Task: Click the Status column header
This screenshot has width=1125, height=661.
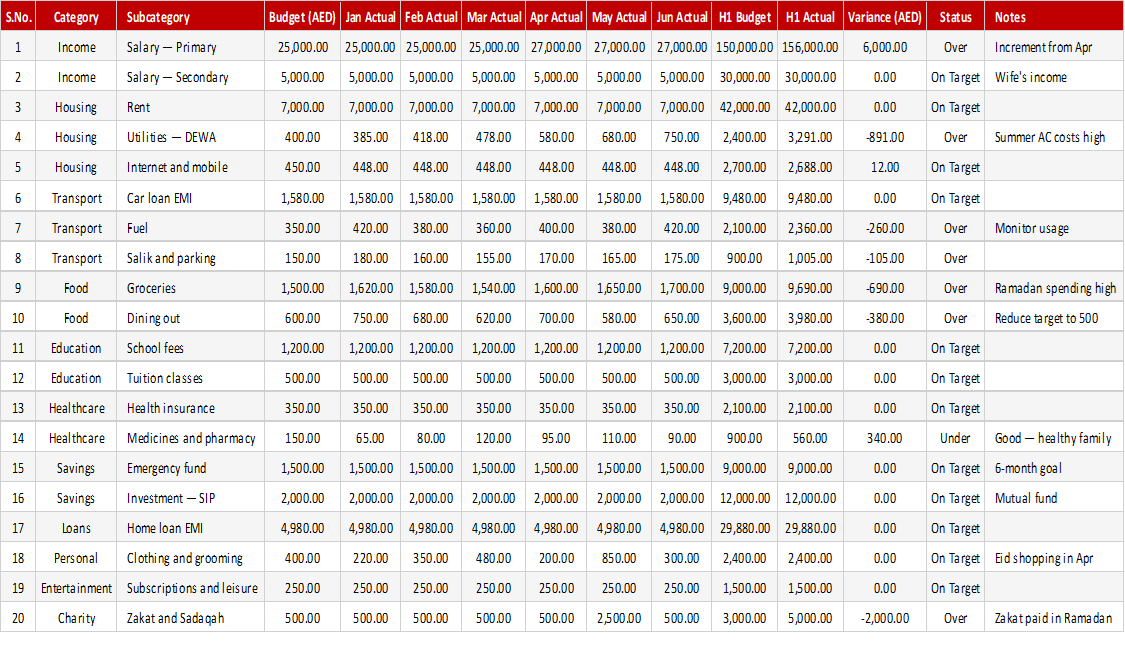Action: (x=956, y=17)
